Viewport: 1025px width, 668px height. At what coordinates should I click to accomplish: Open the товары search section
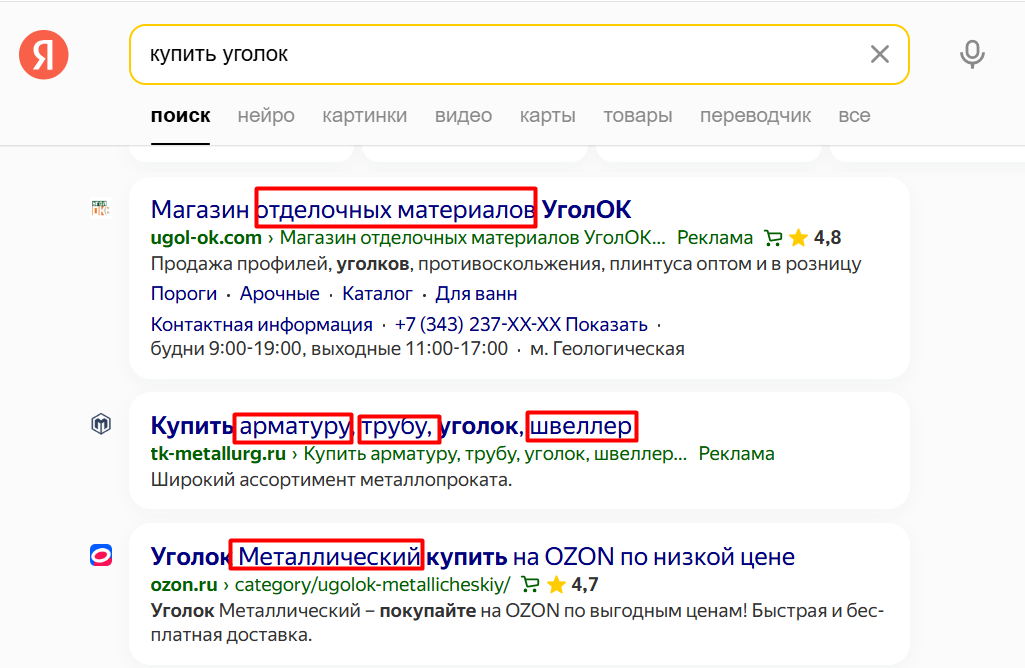638,115
